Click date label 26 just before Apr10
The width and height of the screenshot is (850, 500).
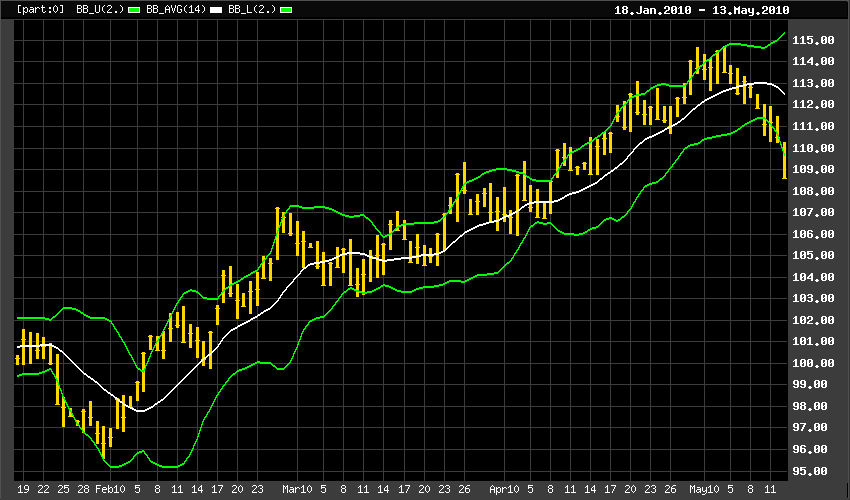pyautogui.click(x=464, y=490)
